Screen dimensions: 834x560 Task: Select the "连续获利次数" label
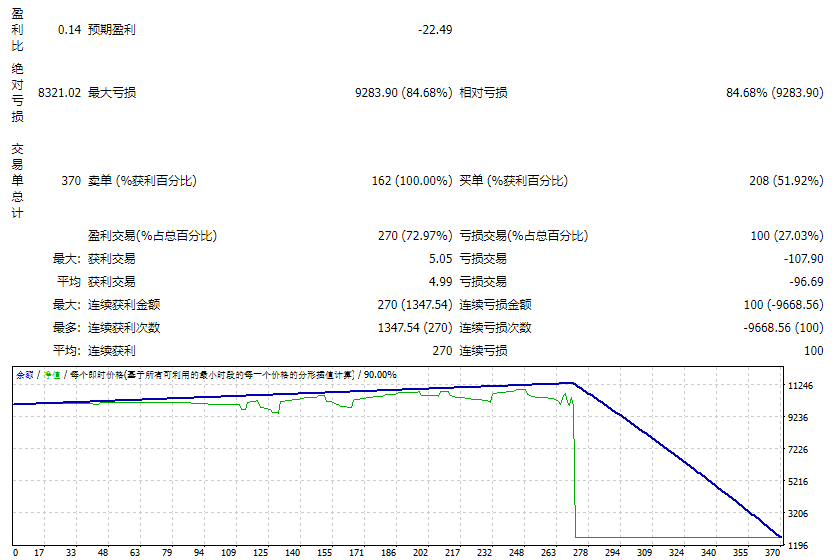[x=124, y=328]
